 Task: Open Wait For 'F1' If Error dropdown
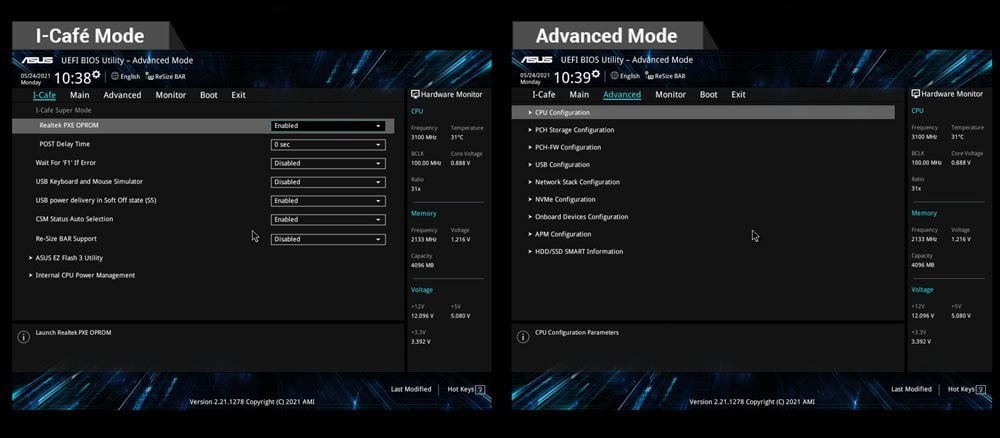pos(328,163)
